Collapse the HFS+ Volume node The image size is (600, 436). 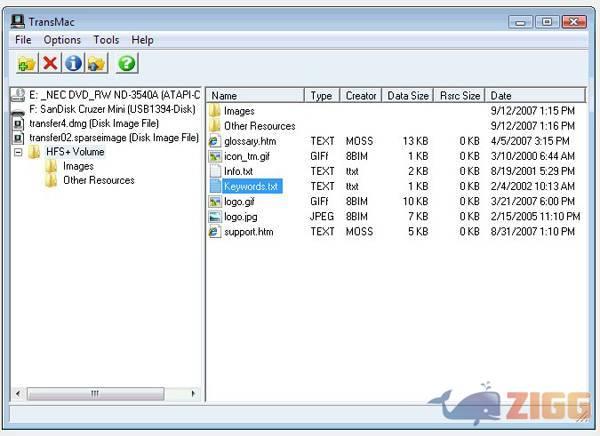pyautogui.click(x=18, y=152)
